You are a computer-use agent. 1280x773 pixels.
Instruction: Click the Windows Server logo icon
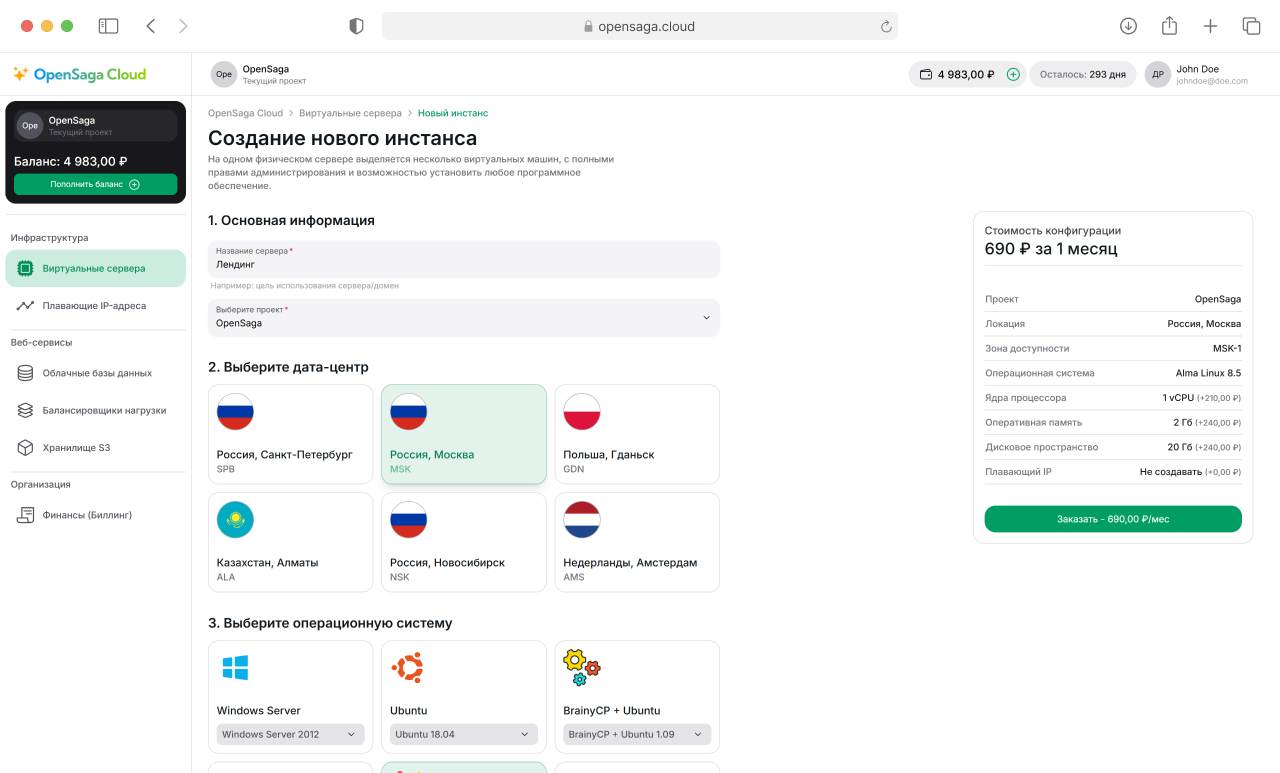(235, 668)
